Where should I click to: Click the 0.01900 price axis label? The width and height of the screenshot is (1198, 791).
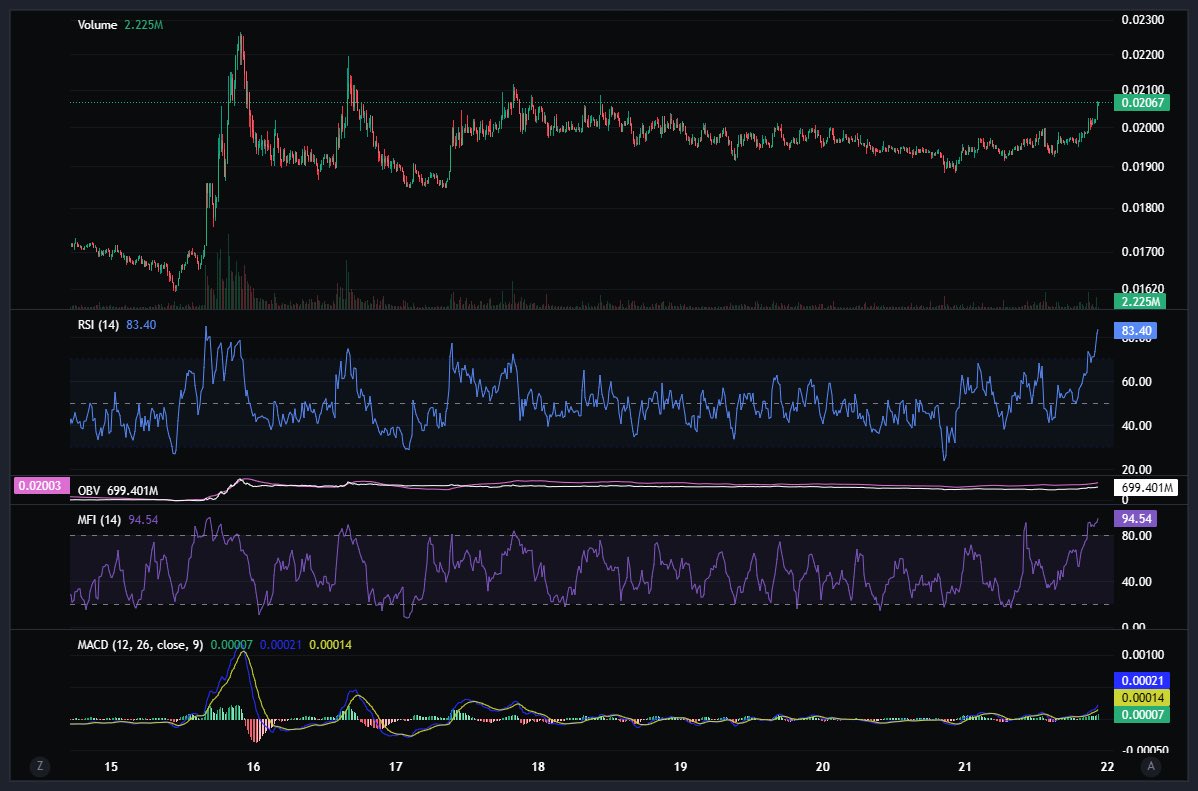point(1142,167)
